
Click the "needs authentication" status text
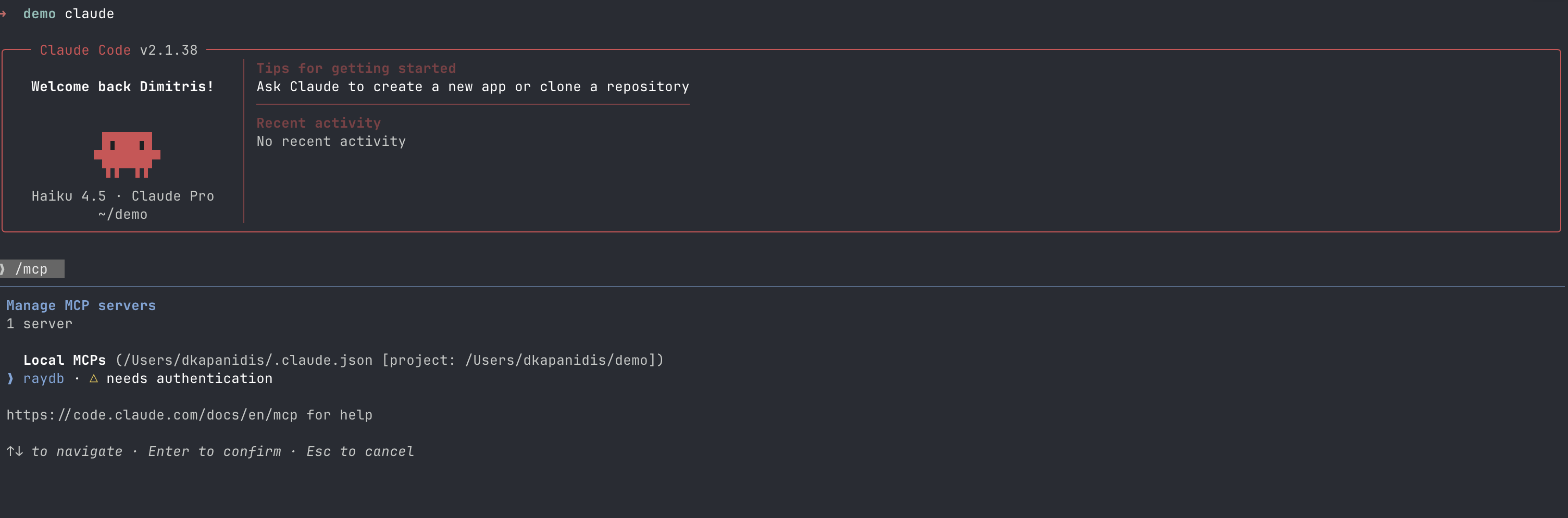[x=189, y=379]
